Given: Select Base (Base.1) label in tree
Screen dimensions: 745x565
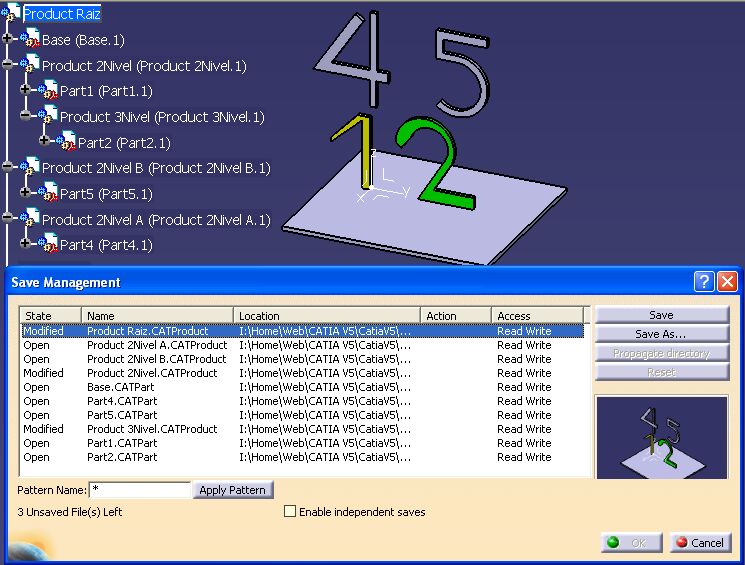Looking at the screenshot, I should tap(83, 40).
